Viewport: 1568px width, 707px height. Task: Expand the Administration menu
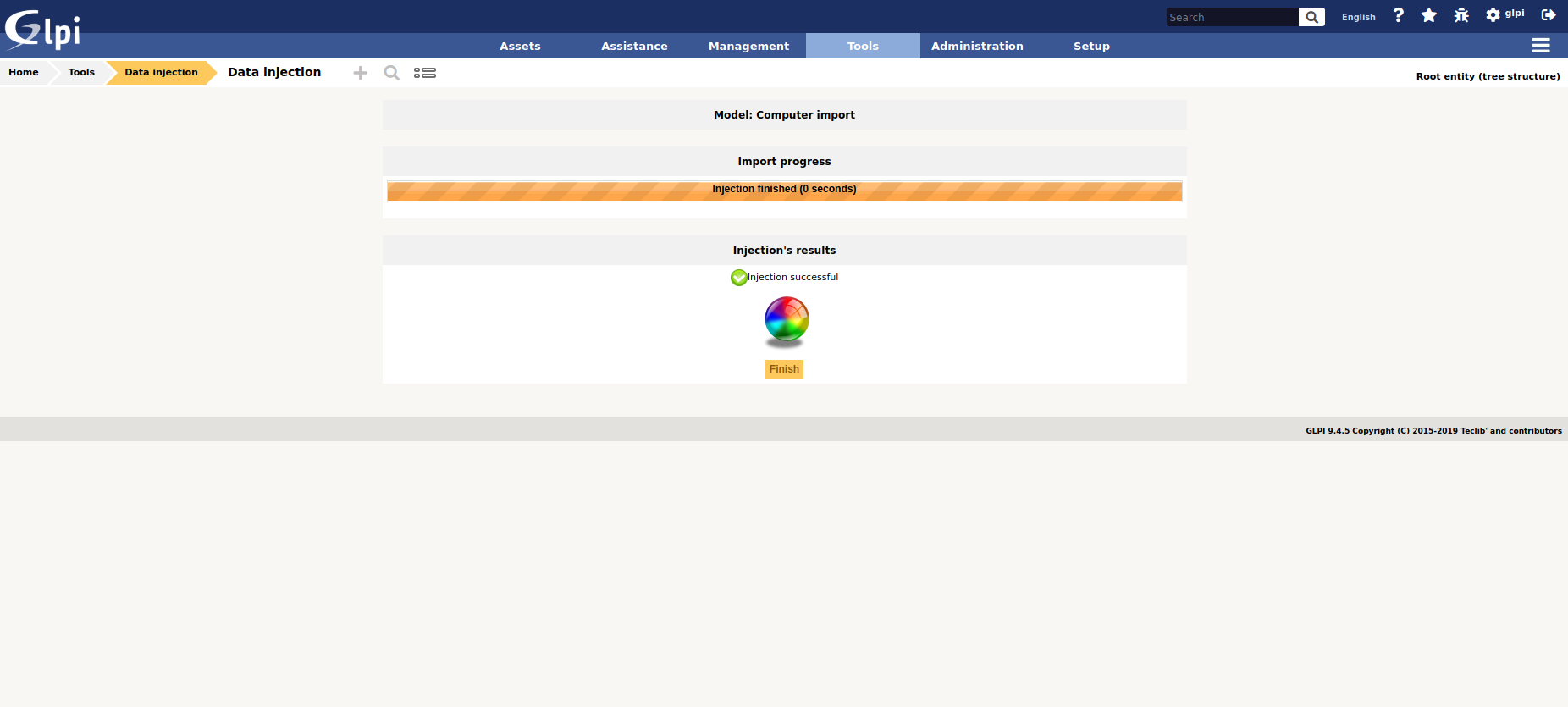pos(977,47)
